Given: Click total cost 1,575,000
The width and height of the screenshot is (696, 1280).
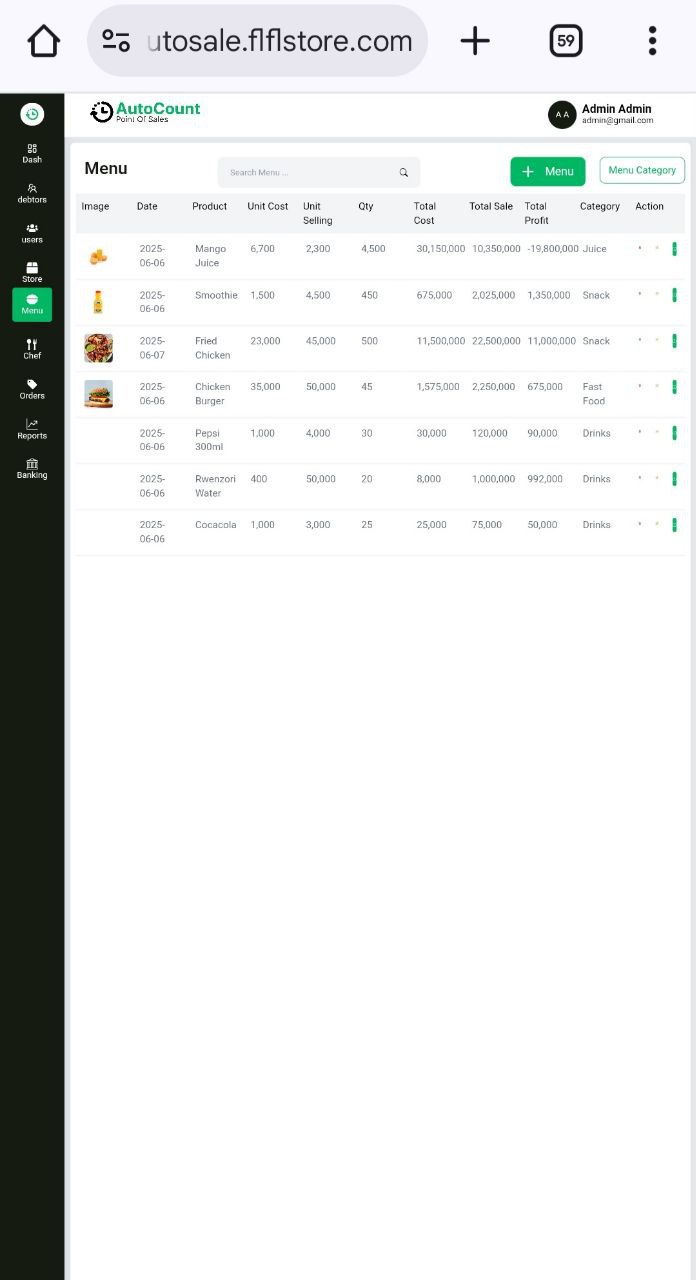Looking at the screenshot, I should click(438, 387).
